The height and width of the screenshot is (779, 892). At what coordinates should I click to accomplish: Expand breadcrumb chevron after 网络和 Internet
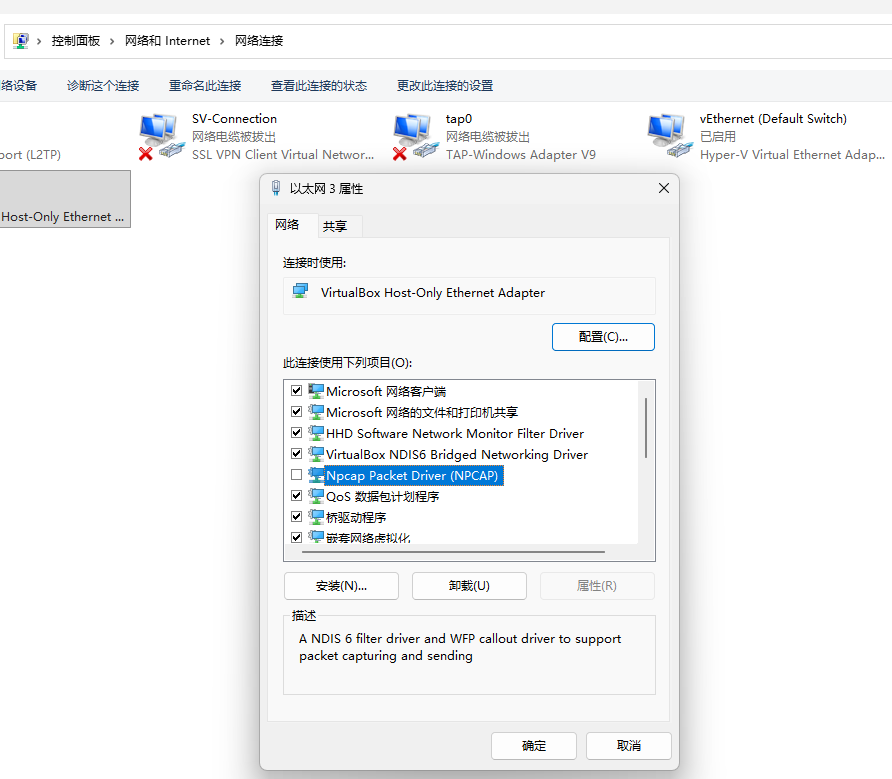point(223,41)
